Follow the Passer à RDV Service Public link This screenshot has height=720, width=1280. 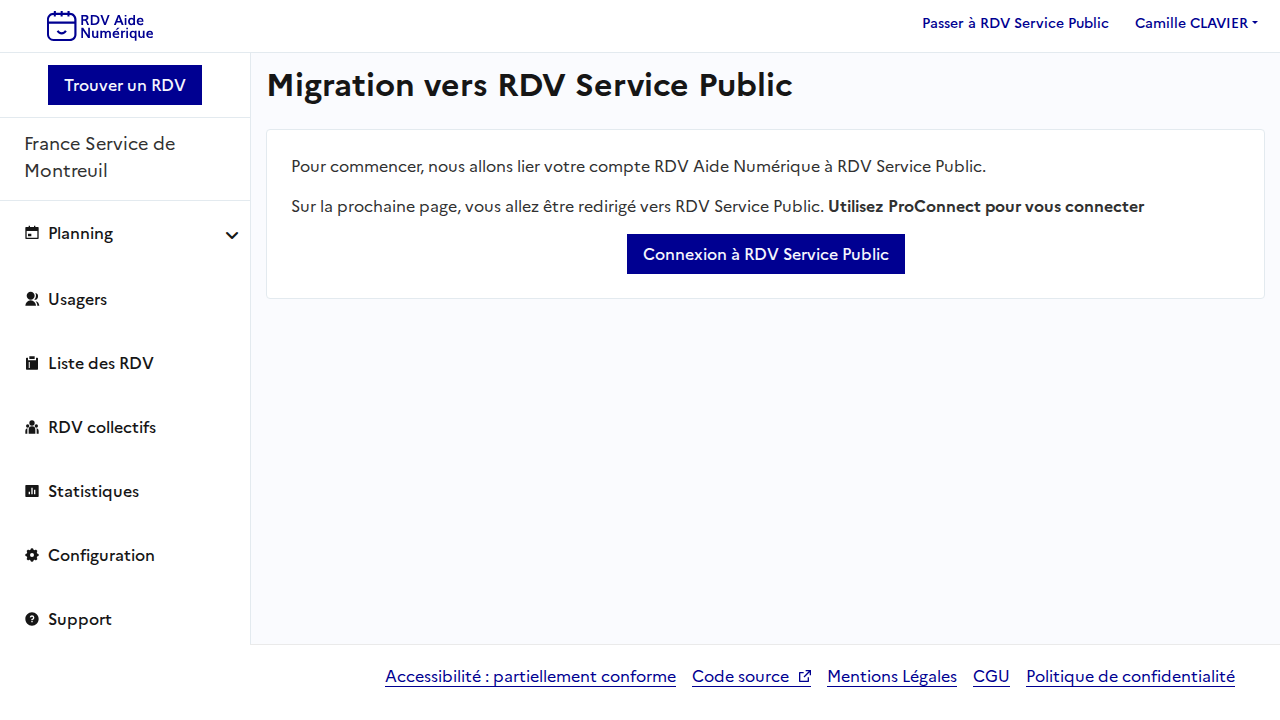coord(1015,23)
